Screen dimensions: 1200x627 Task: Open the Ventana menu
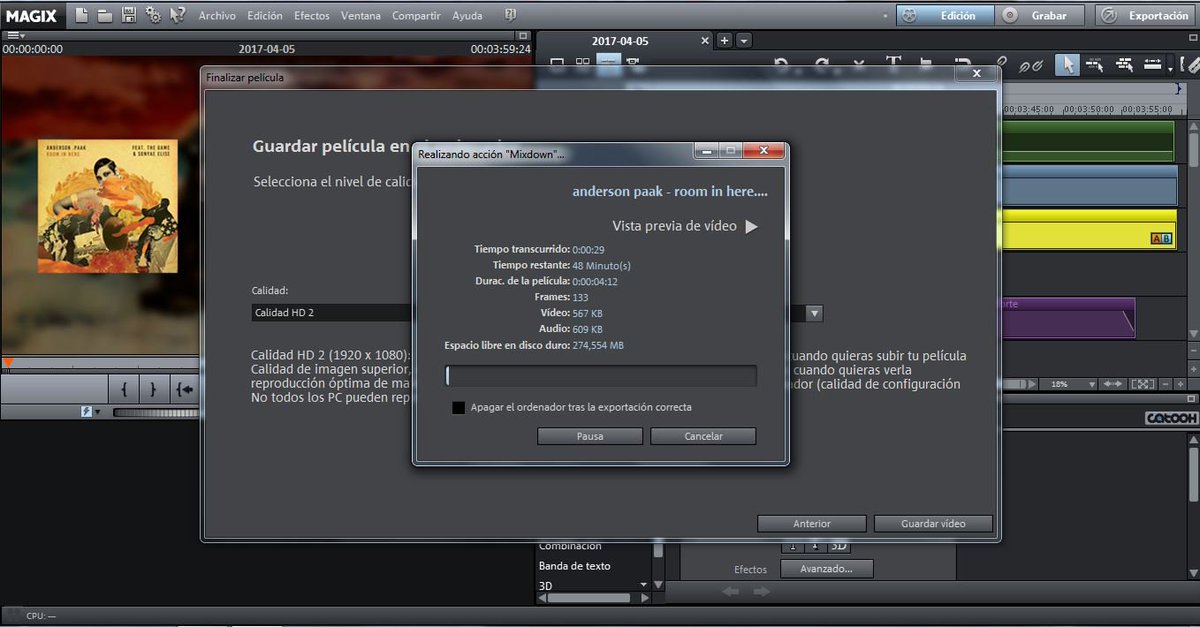[x=360, y=16]
